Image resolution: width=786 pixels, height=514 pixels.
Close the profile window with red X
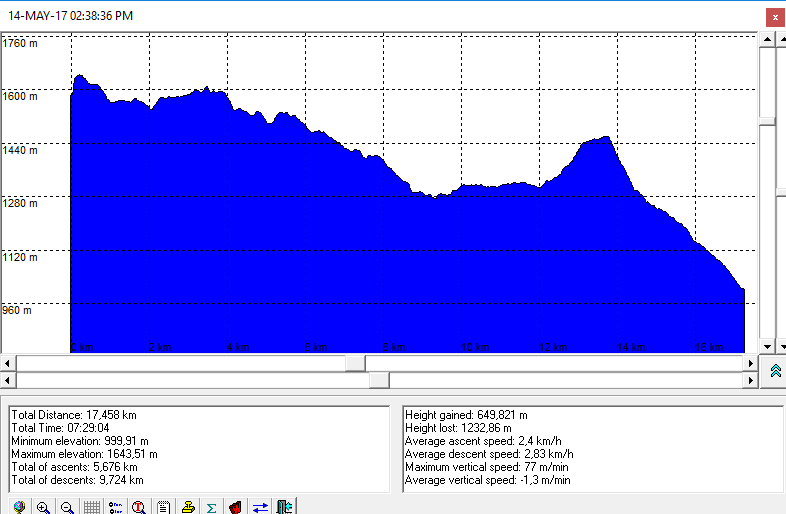(x=774, y=17)
